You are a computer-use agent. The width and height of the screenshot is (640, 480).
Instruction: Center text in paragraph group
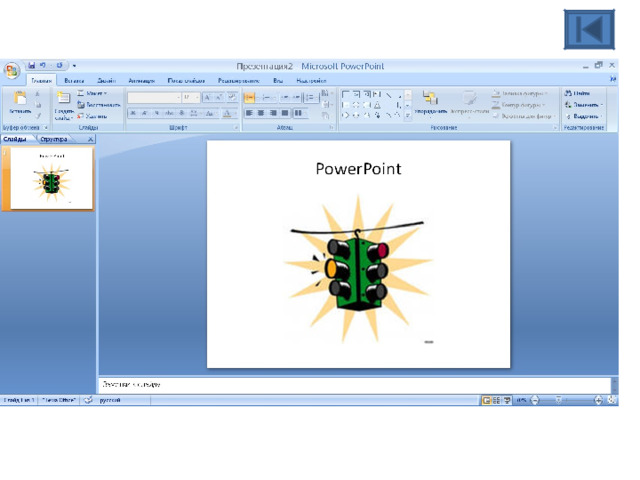[x=261, y=113]
